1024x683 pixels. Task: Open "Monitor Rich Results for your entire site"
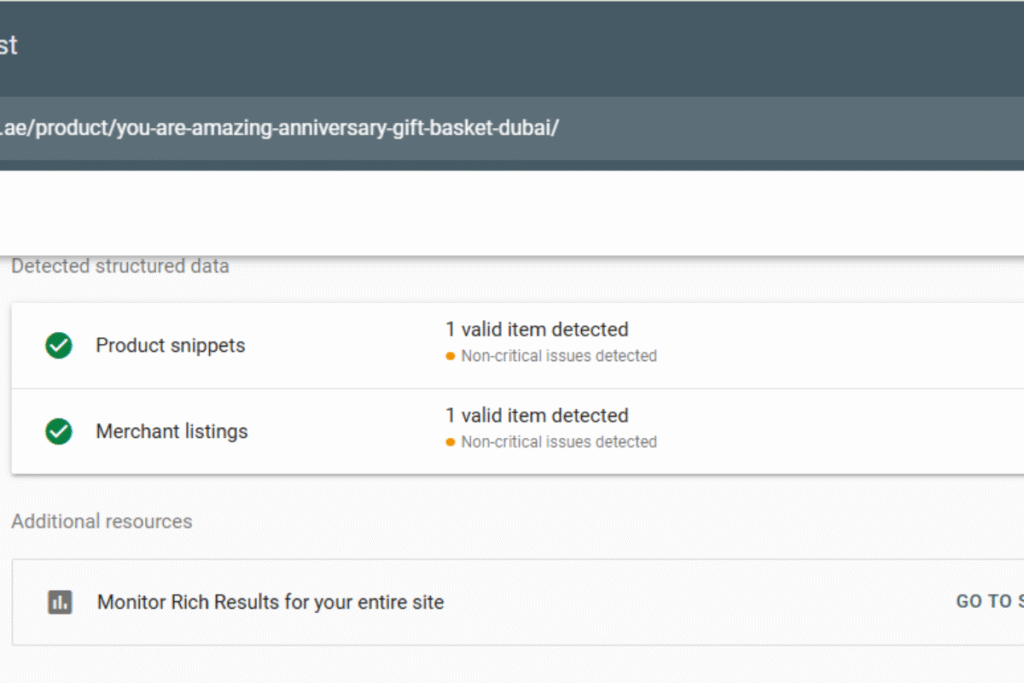click(270, 602)
